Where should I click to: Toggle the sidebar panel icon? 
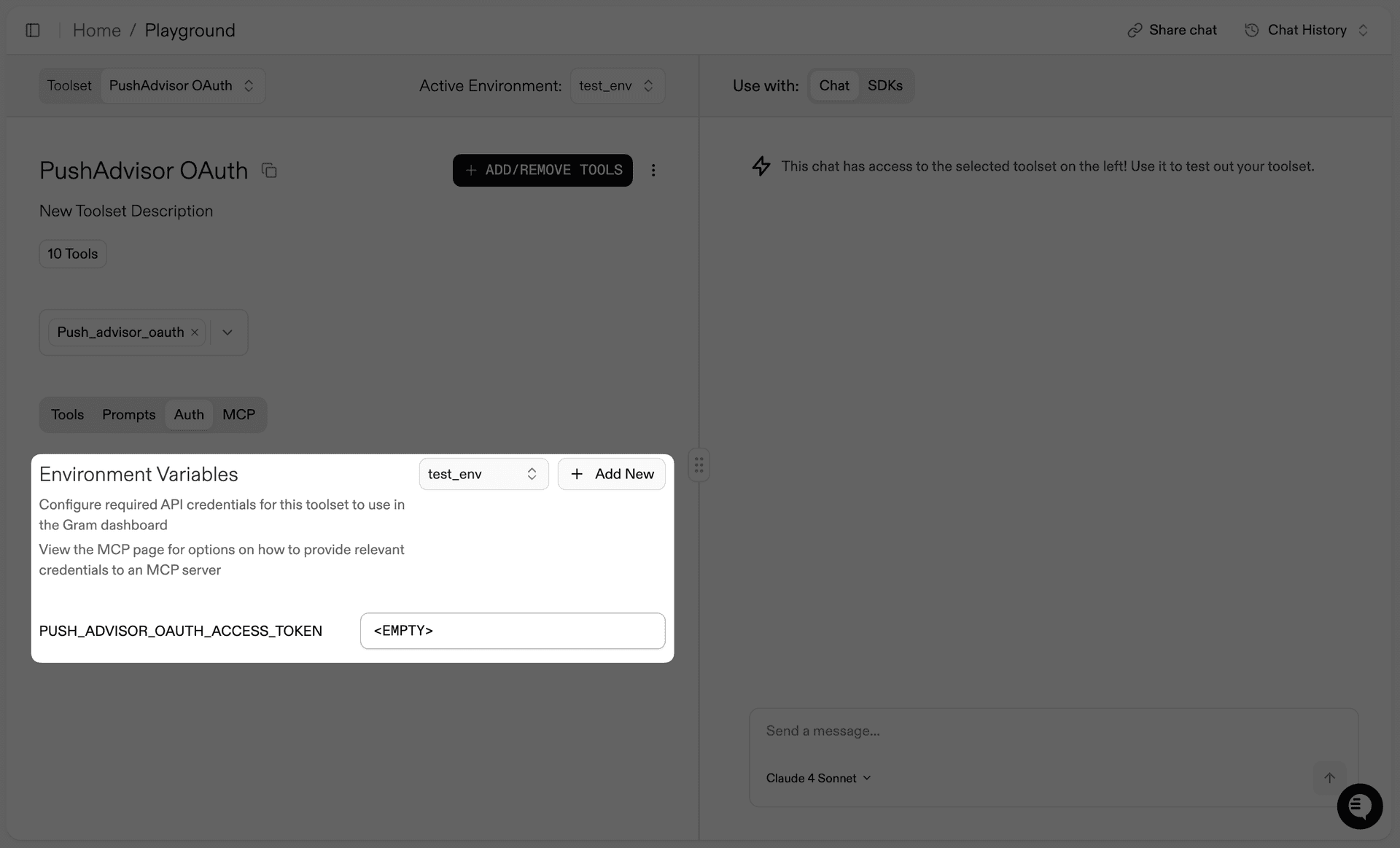(x=33, y=30)
